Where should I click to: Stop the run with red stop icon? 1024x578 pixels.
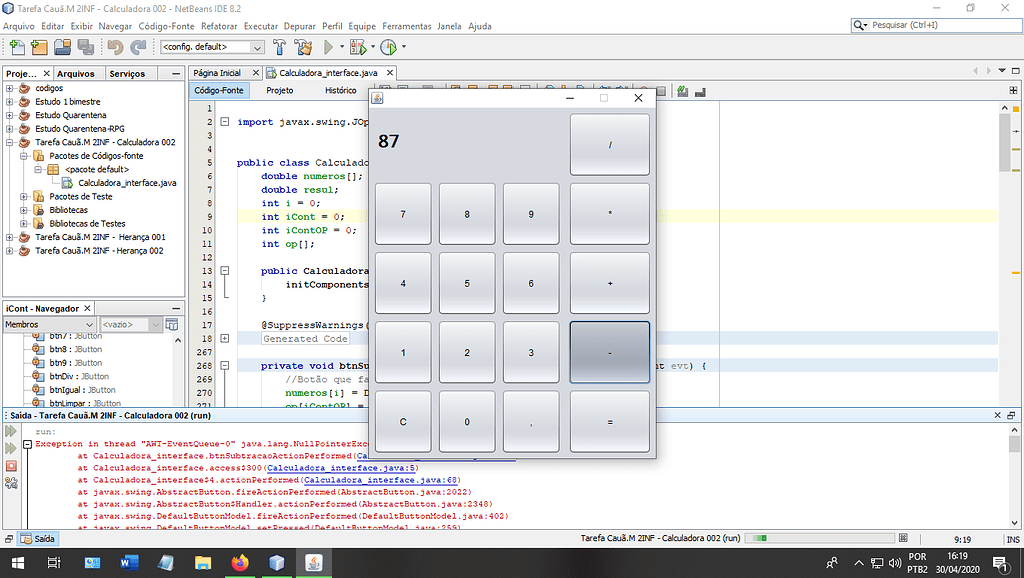click(12, 466)
